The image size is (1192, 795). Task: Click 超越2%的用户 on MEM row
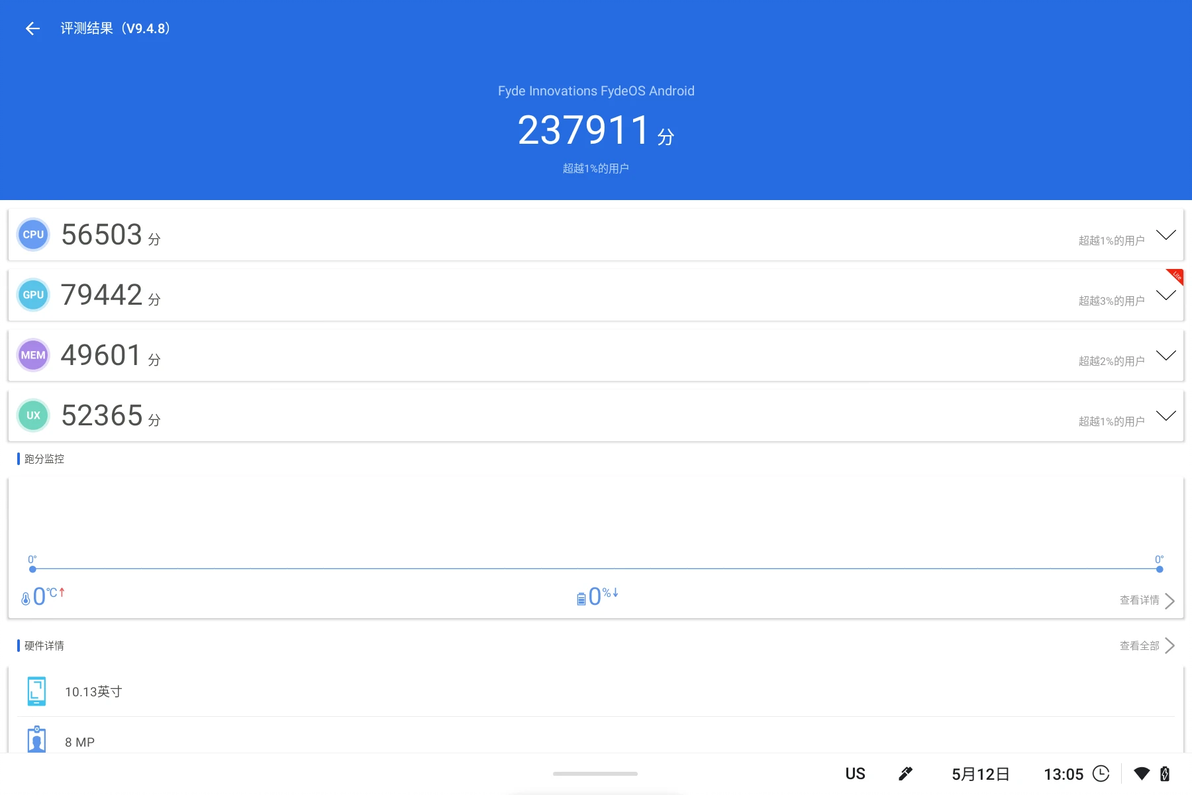point(1111,361)
